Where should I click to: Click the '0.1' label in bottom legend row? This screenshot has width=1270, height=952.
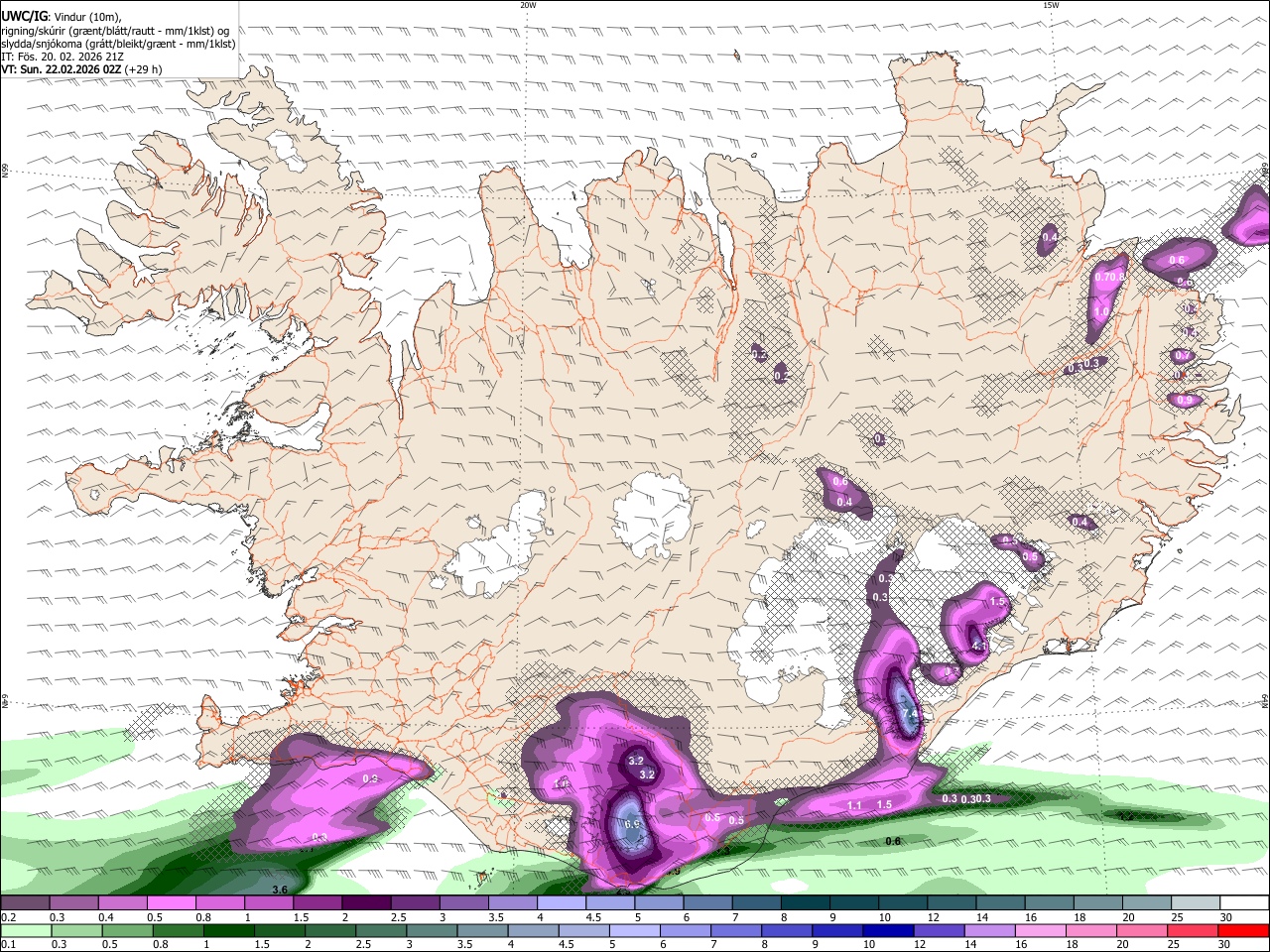(x=9, y=944)
